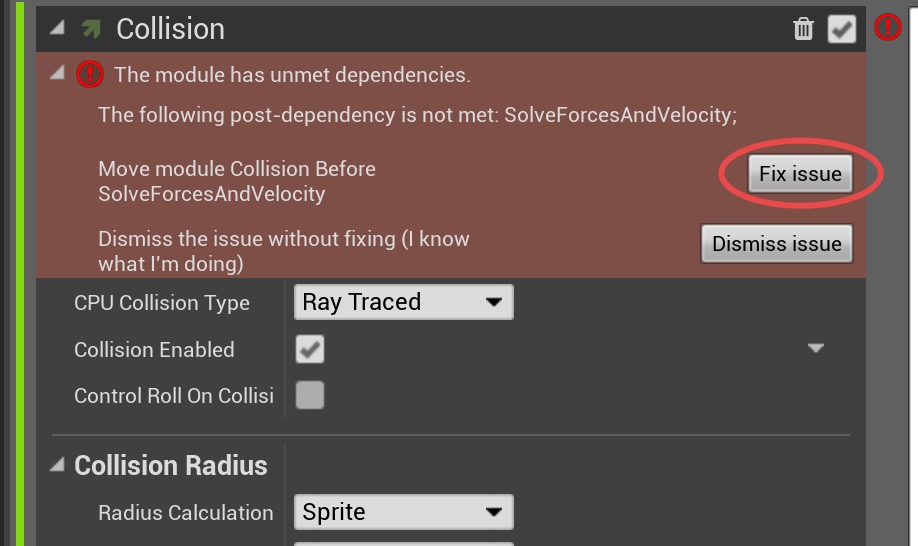918x546 pixels.
Task: Delete the Collision module with trash icon
Action: [803, 29]
